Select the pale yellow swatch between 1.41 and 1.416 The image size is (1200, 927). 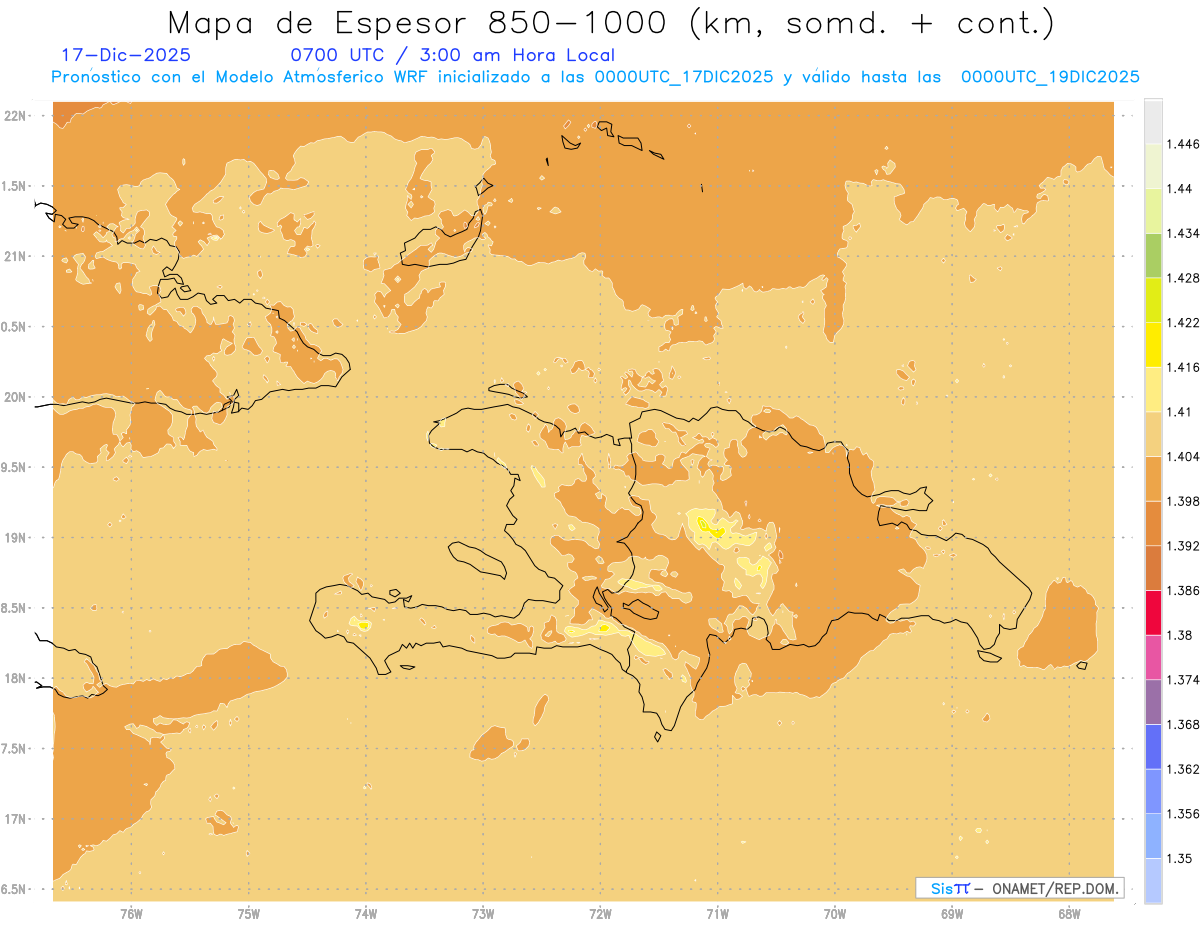click(1153, 389)
